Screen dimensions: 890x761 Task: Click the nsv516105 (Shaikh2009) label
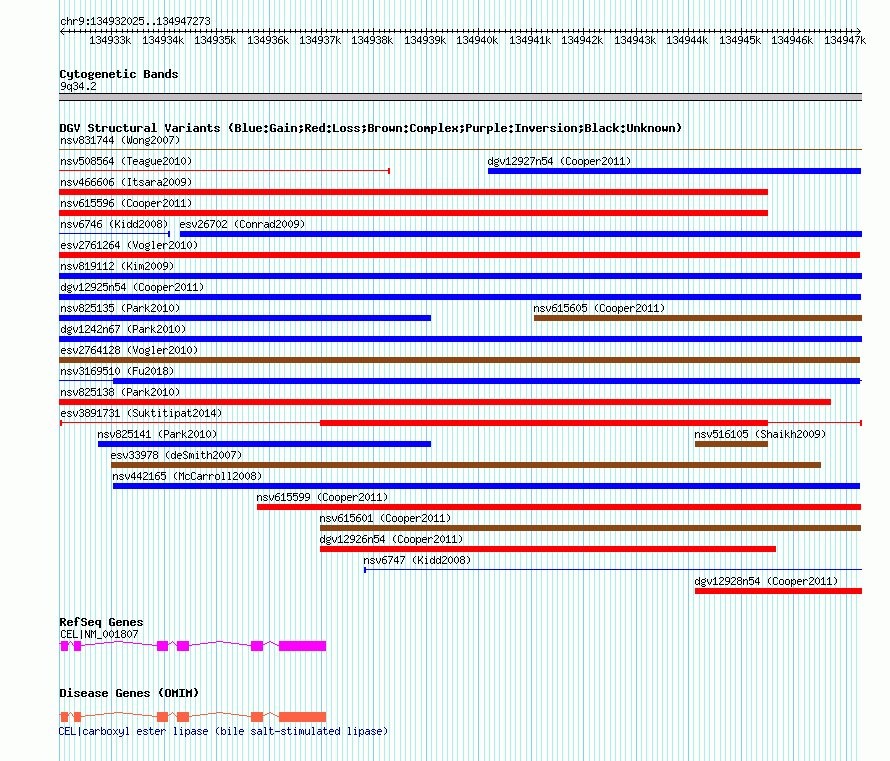point(760,434)
